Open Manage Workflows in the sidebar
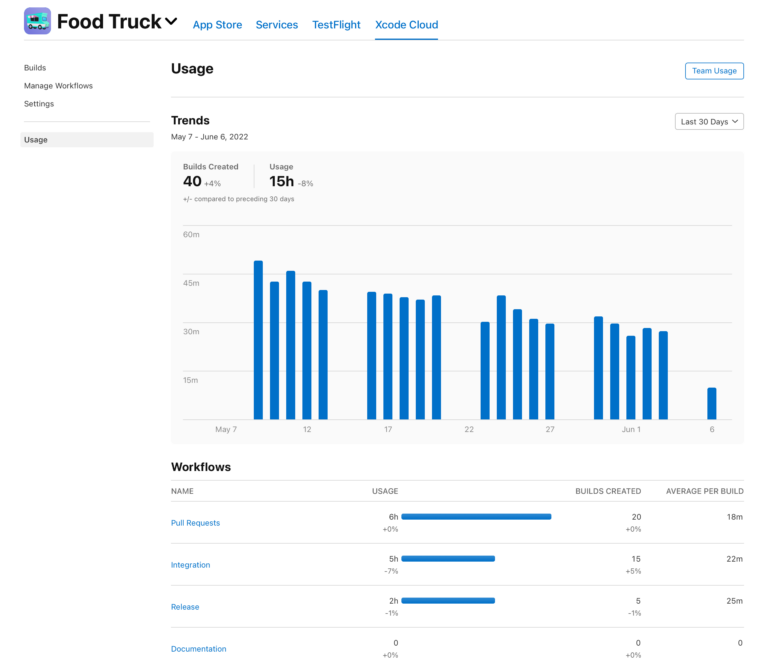The image size is (768, 662). tap(58, 86)
